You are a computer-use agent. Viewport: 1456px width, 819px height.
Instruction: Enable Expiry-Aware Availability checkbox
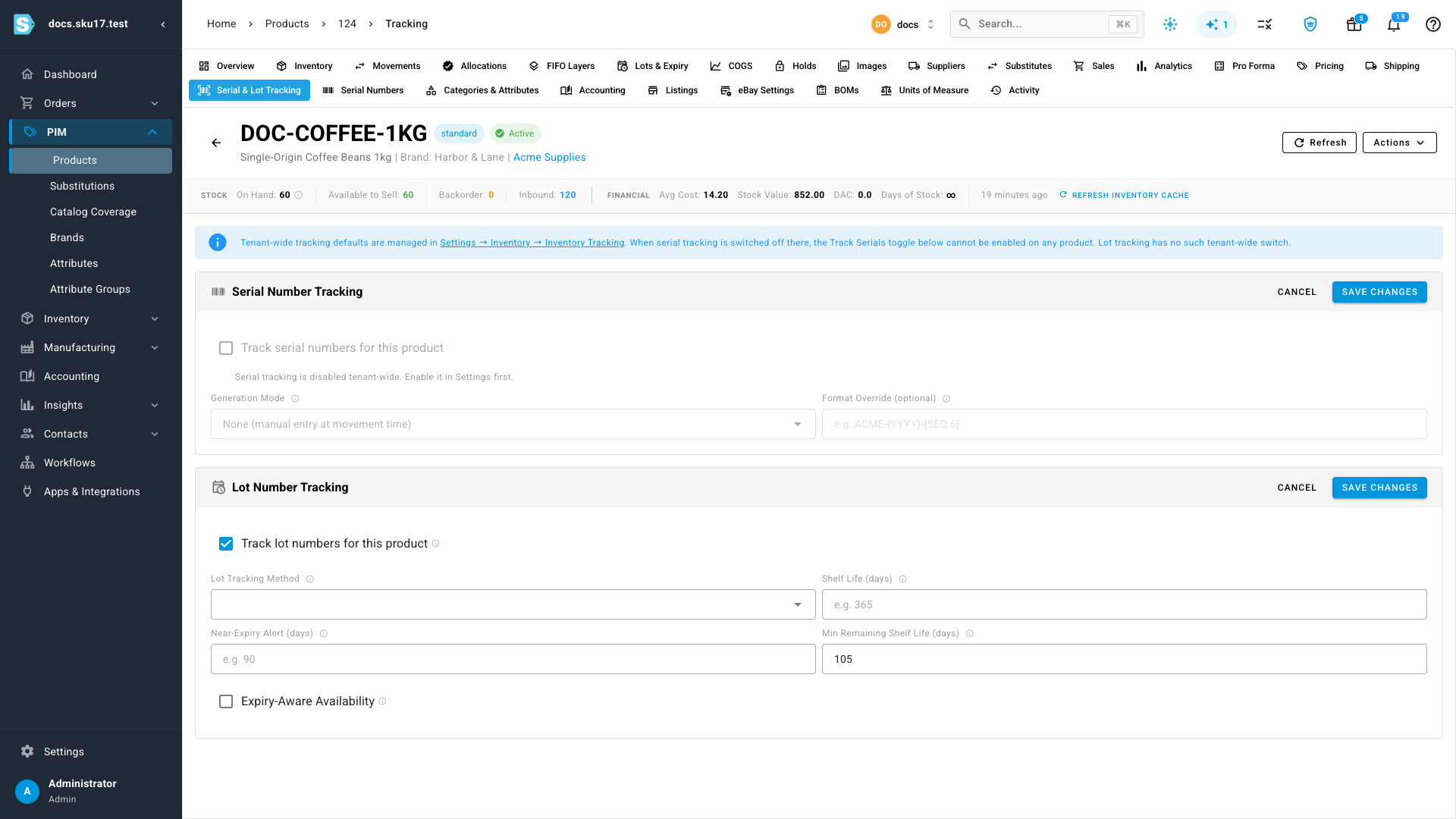[x=226, y=701]
